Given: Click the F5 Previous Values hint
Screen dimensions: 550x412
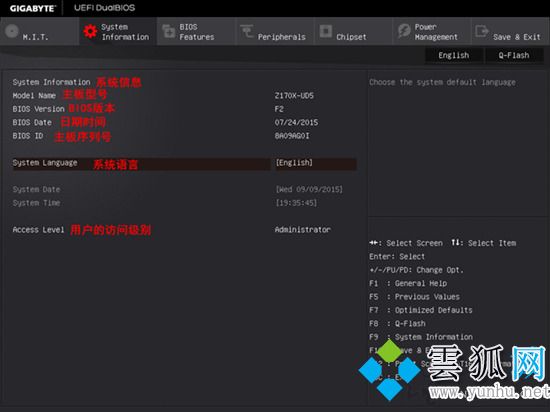Looking at the screenshot, I should point(414,297).
